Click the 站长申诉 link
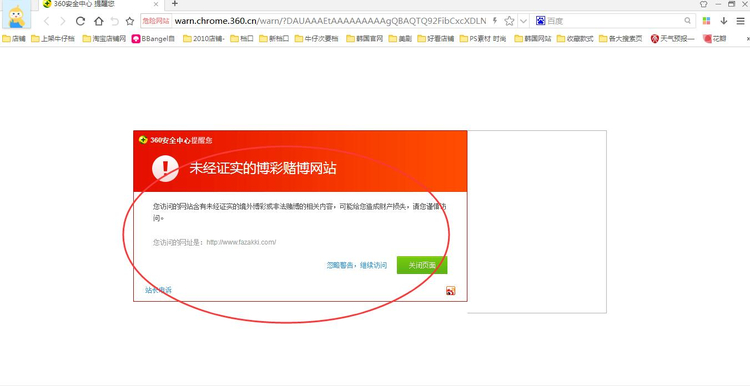Viewport: 750px width, 386px height. (x=158, y=290)
